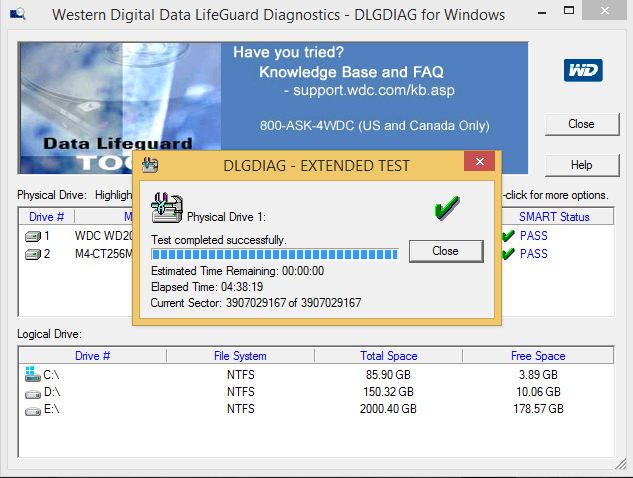Sort by physical Drive # column header
633x478 pixels.
pyautogui.click(x=46, y=217)
